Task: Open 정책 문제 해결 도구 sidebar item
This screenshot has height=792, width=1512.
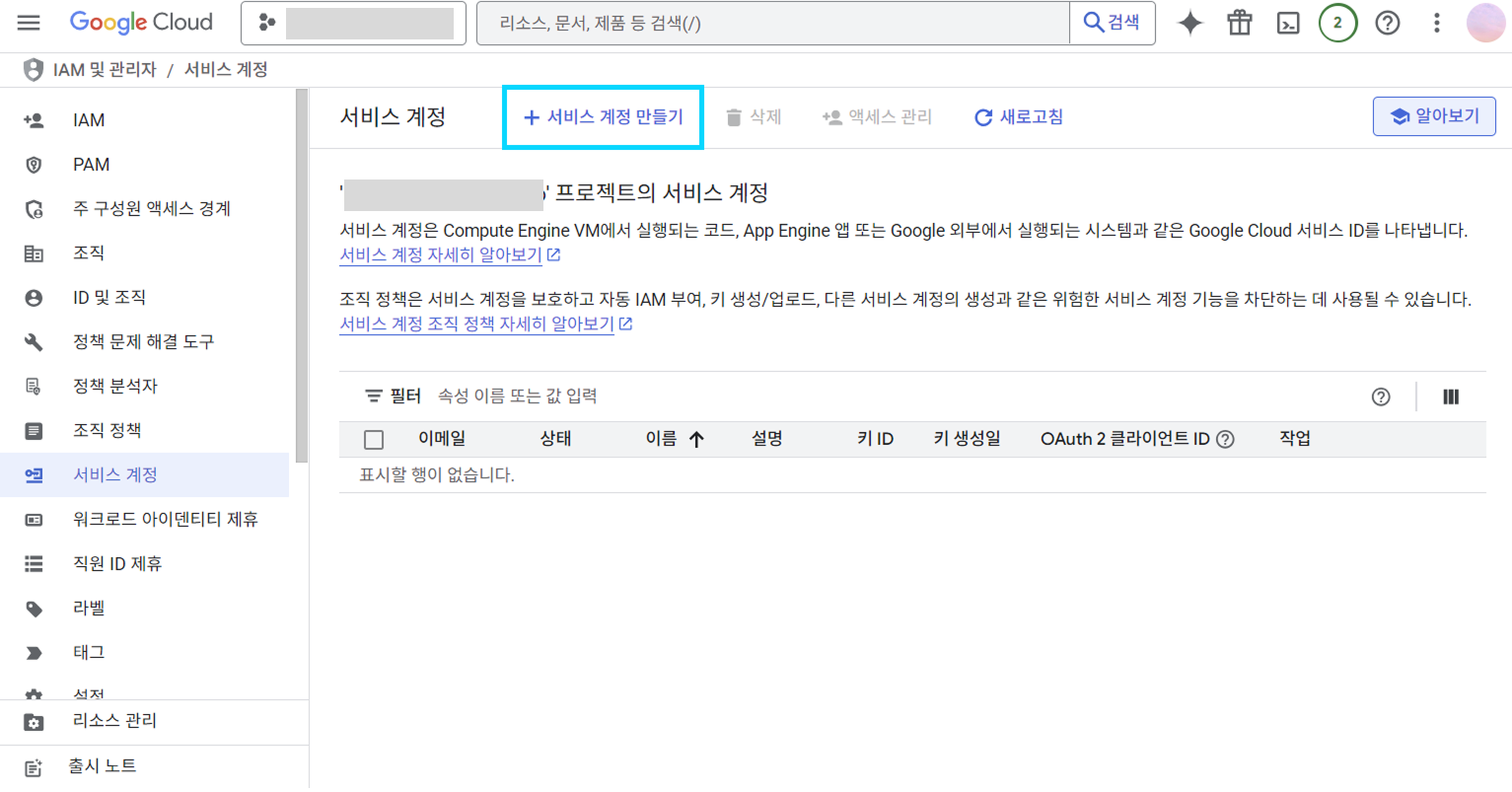Action: [x=145, y=342]
